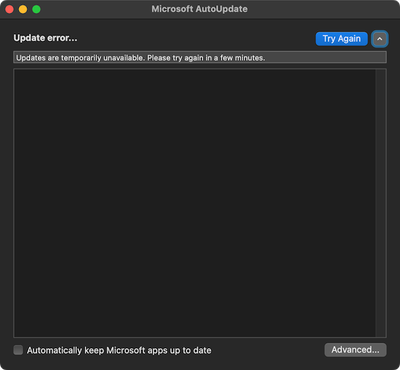Minimize the Microsoft AutoUpdate window
400x370 pixels.
[x=23, y=9]
